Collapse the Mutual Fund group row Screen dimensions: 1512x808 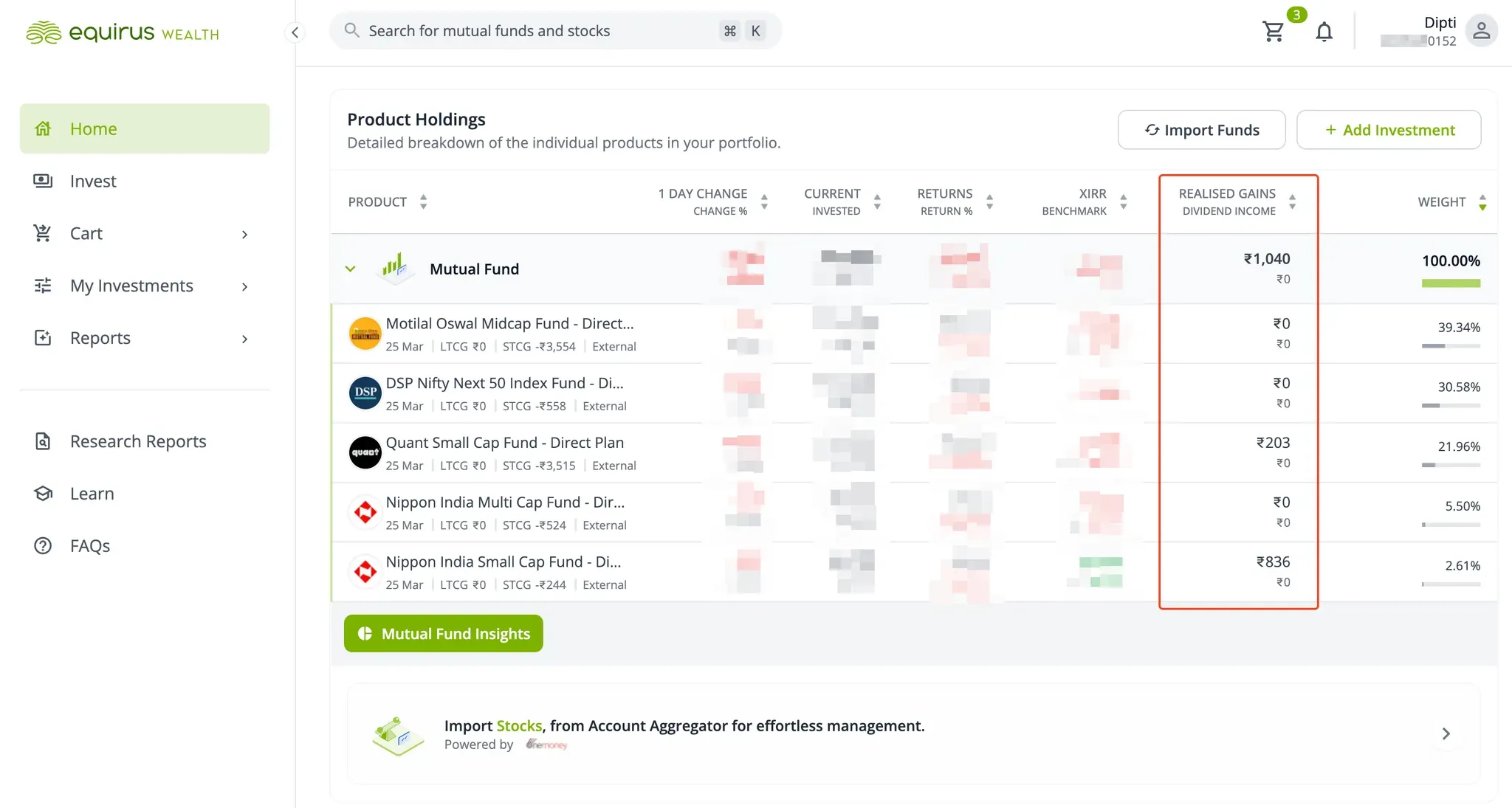coord(351,269)
